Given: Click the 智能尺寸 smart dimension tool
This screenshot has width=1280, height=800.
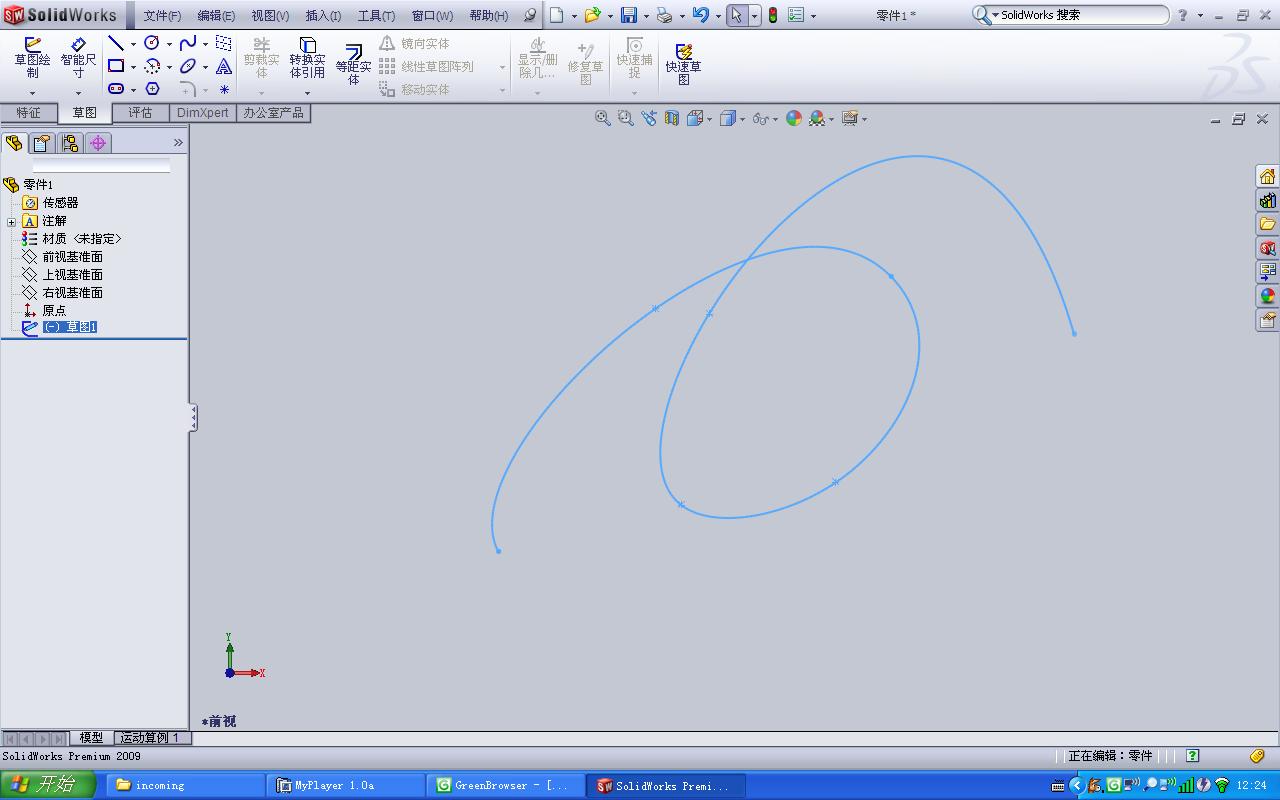Looking at the screenshot, I should pos(78,58).
